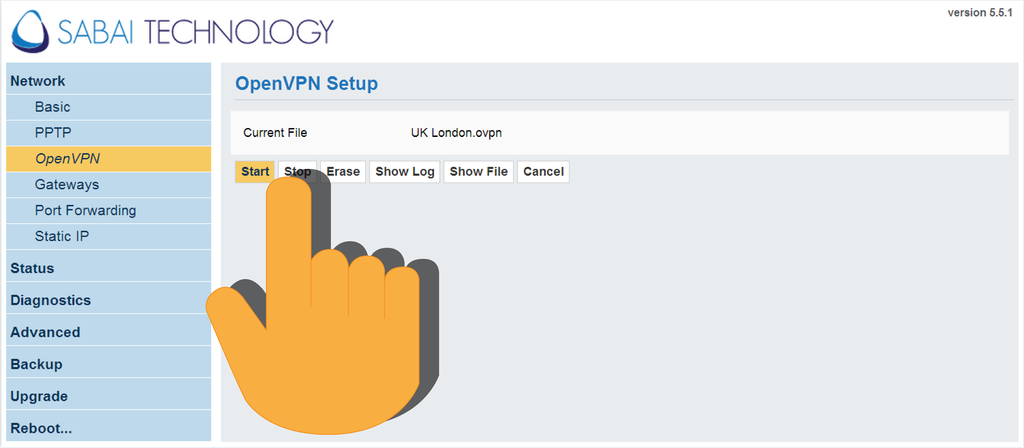Click the 'Current File' label

275,133
